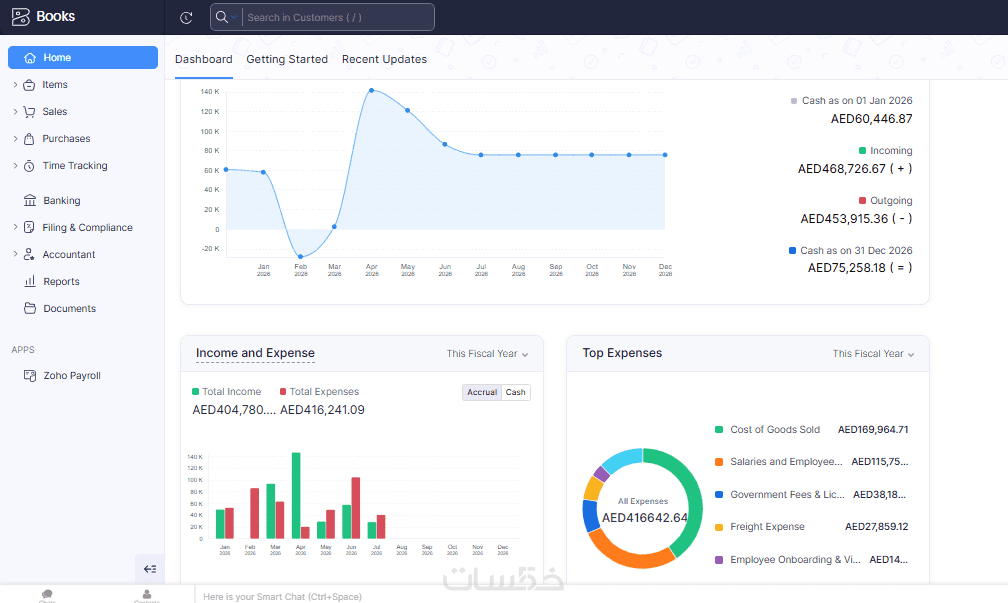Collapse the sidebar with arrow icon

(150, 569)
